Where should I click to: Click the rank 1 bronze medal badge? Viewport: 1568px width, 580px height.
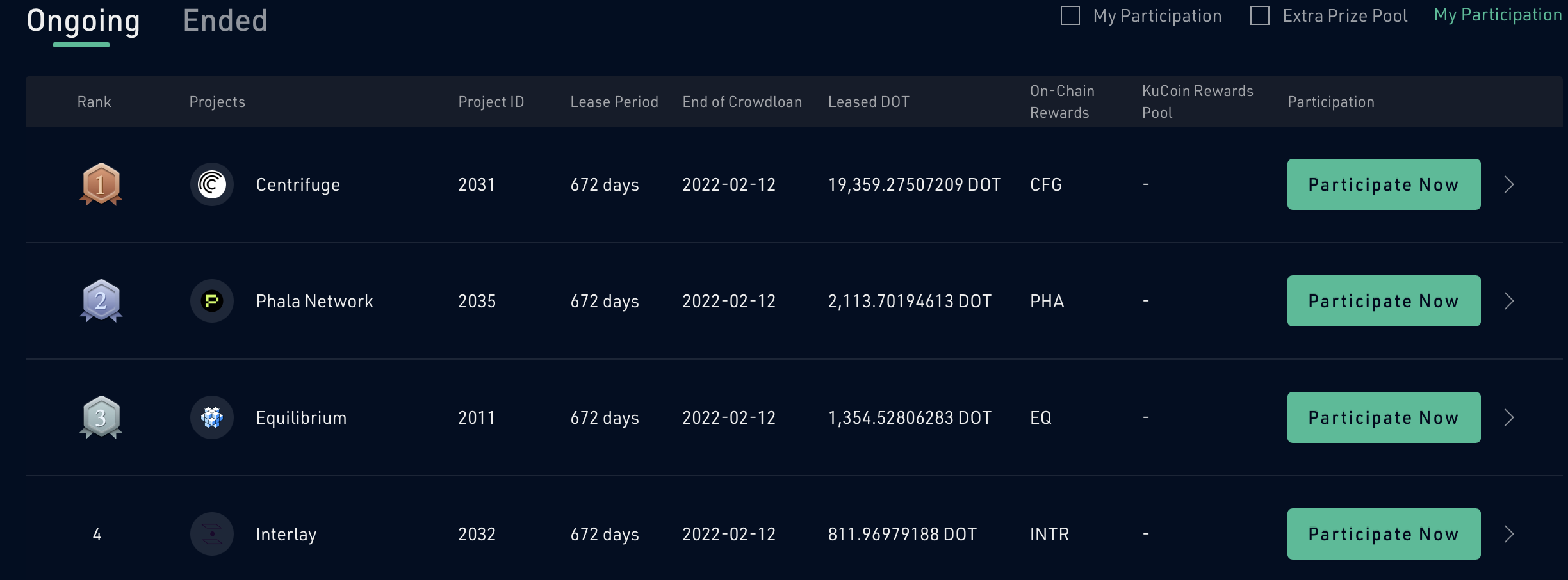(x=101, y=184)
